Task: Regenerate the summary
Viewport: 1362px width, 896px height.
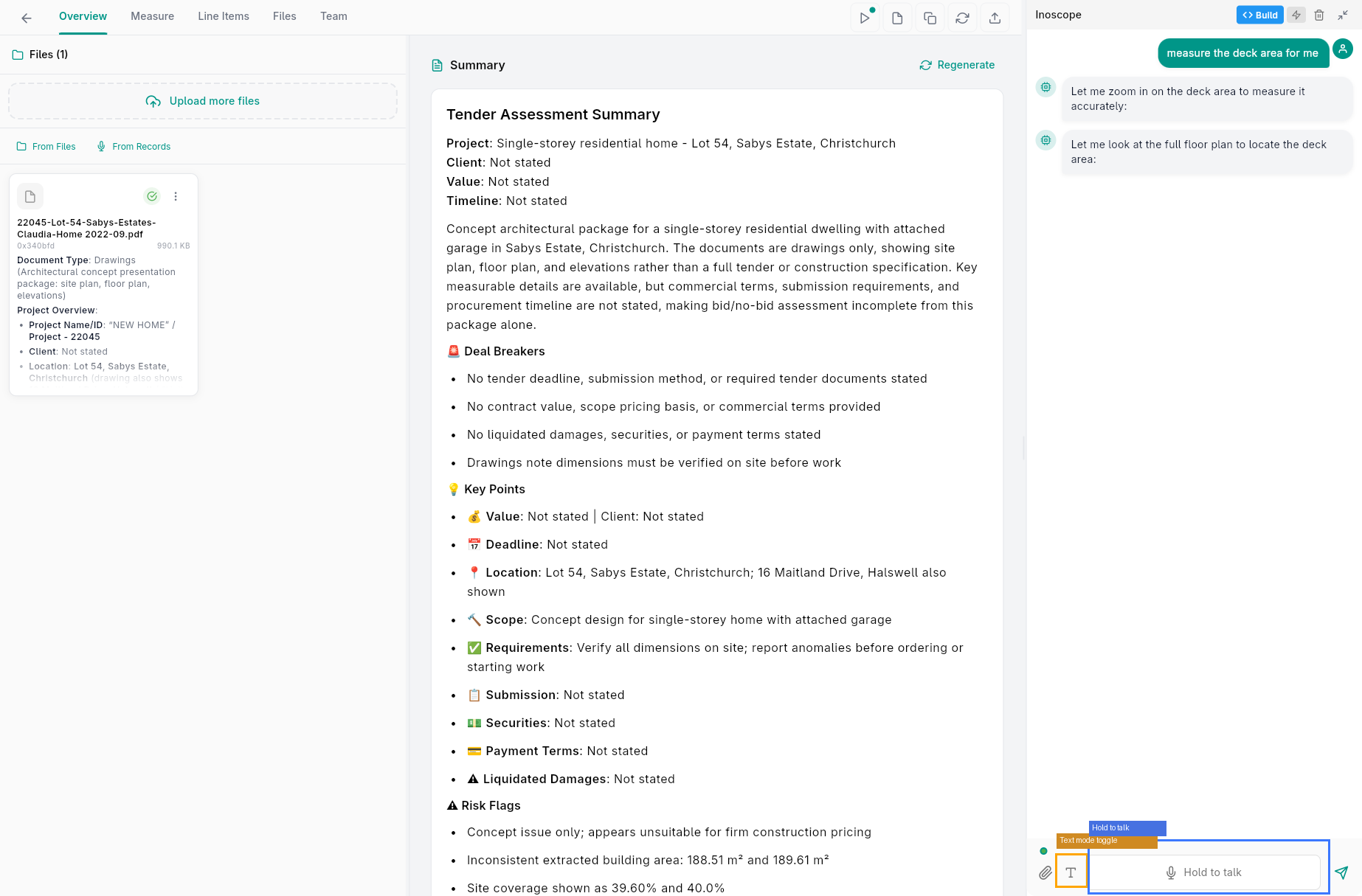Action: pos(957,65)
